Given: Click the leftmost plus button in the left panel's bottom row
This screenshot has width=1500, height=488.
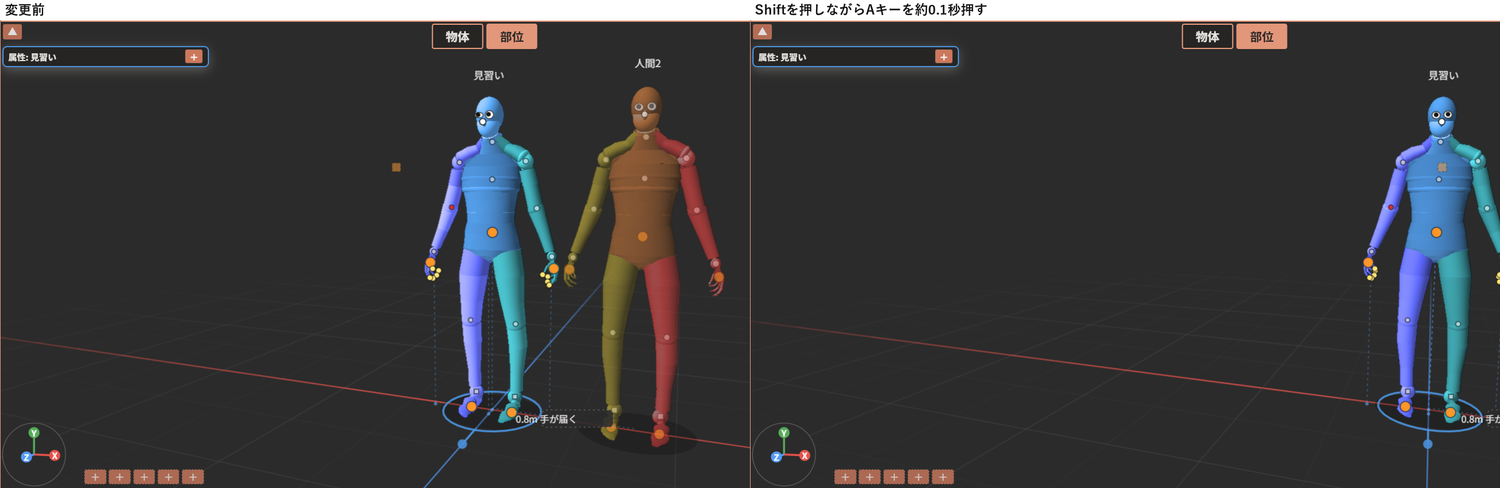Looking at the screenshot, I should [95, 477].
